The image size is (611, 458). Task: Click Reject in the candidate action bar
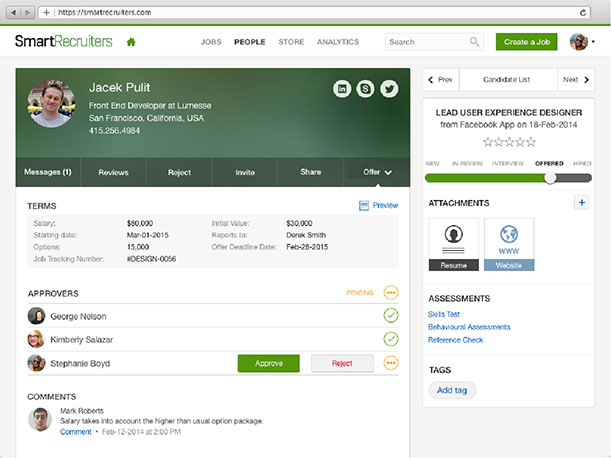pos(179,172)
